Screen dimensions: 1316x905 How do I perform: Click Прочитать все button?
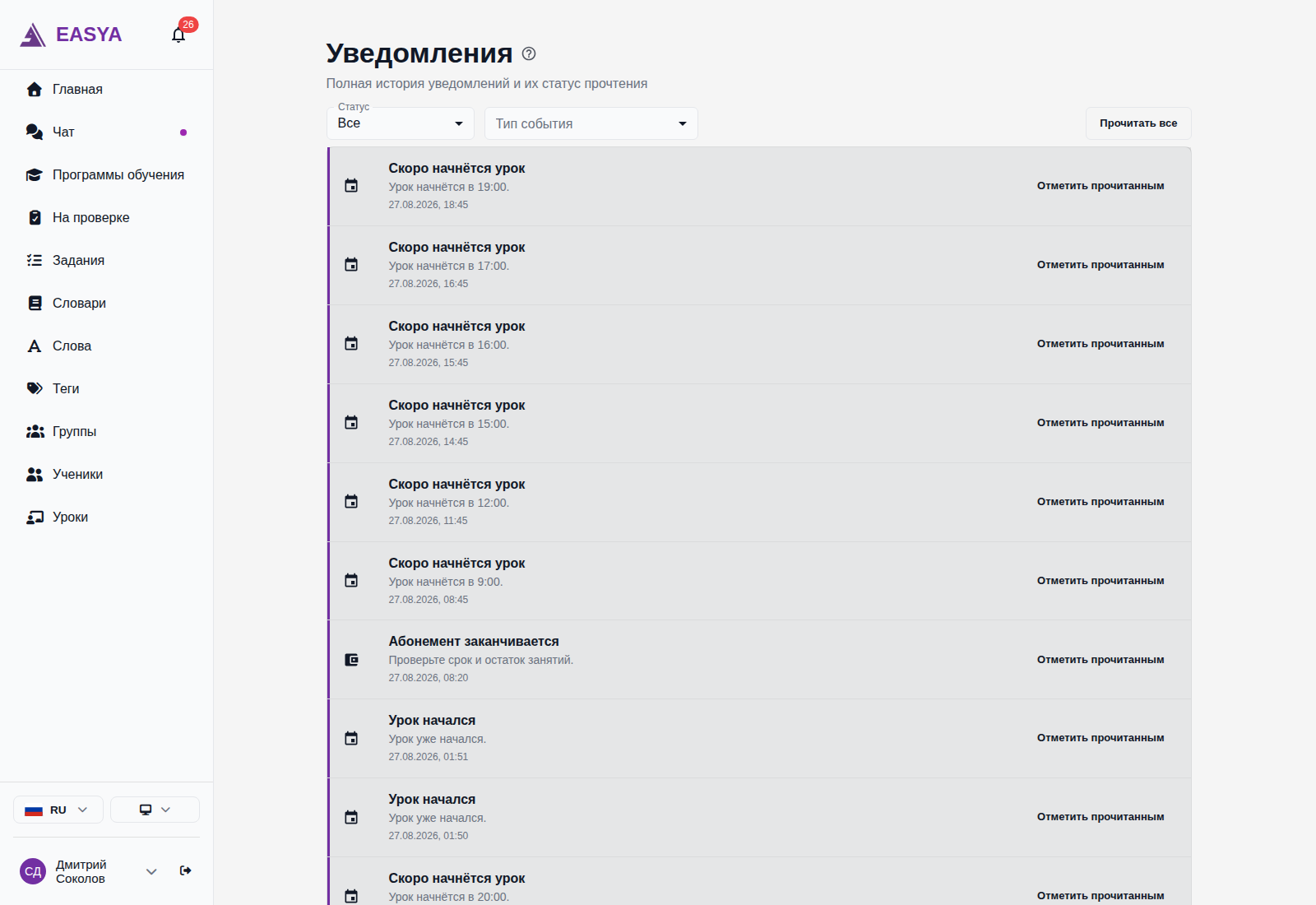[x=1138, y=123]
